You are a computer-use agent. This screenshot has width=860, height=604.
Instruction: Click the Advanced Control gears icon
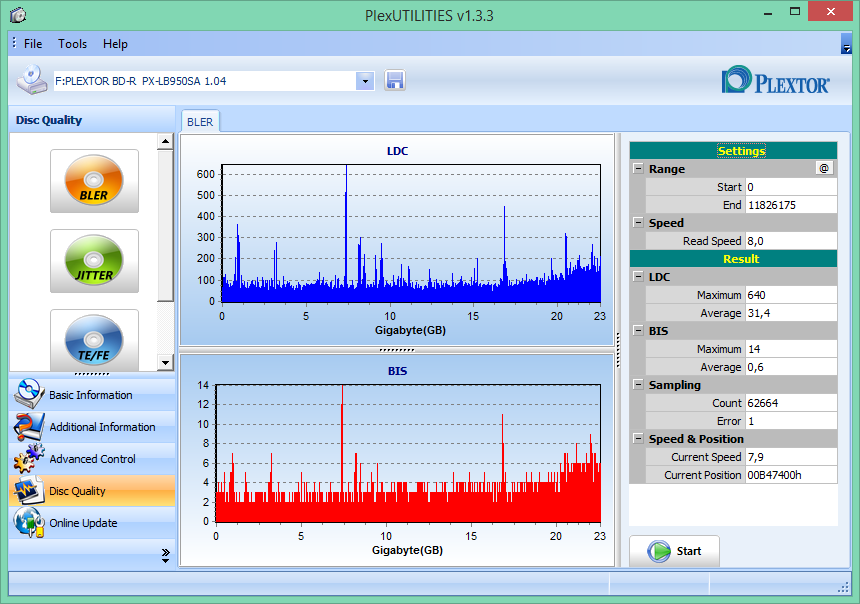pyautogui.click(x=29, y=458)
